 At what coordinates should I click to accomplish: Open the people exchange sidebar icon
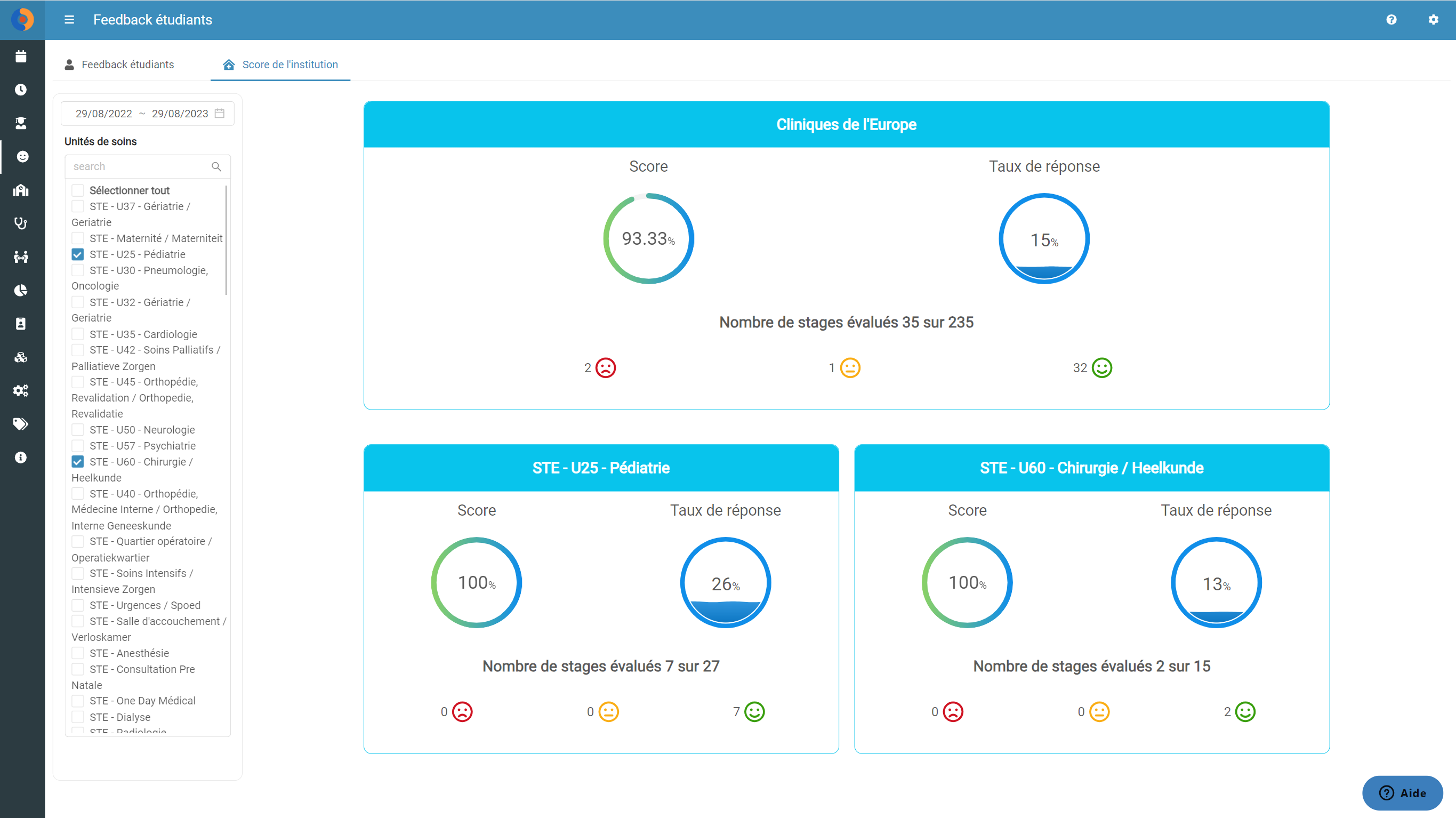point(21,256)
